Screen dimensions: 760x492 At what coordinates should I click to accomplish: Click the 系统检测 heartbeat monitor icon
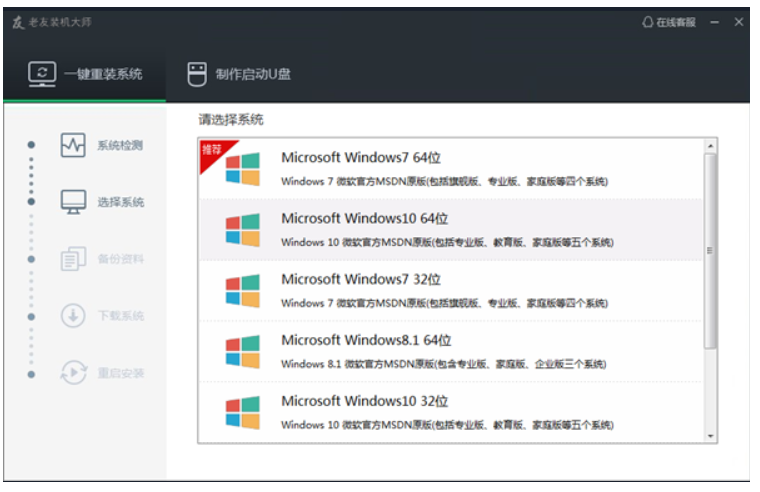coord(73,145)
